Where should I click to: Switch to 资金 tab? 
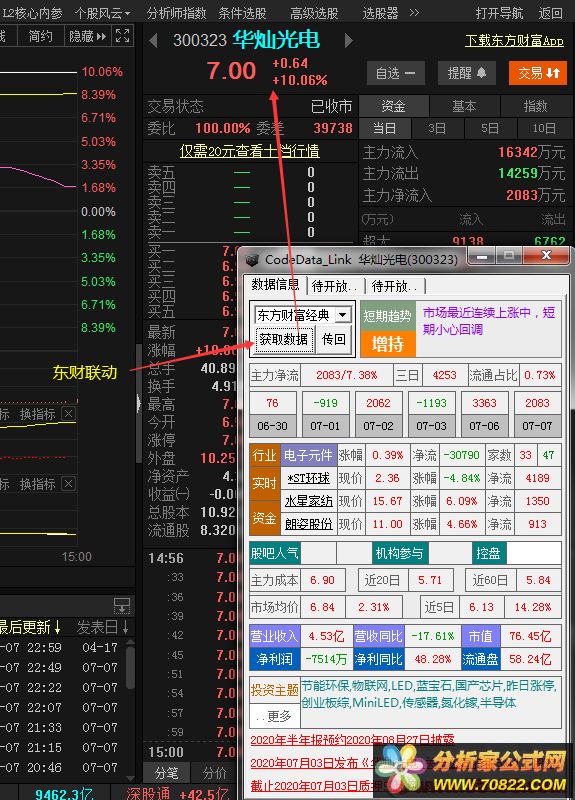393,106
